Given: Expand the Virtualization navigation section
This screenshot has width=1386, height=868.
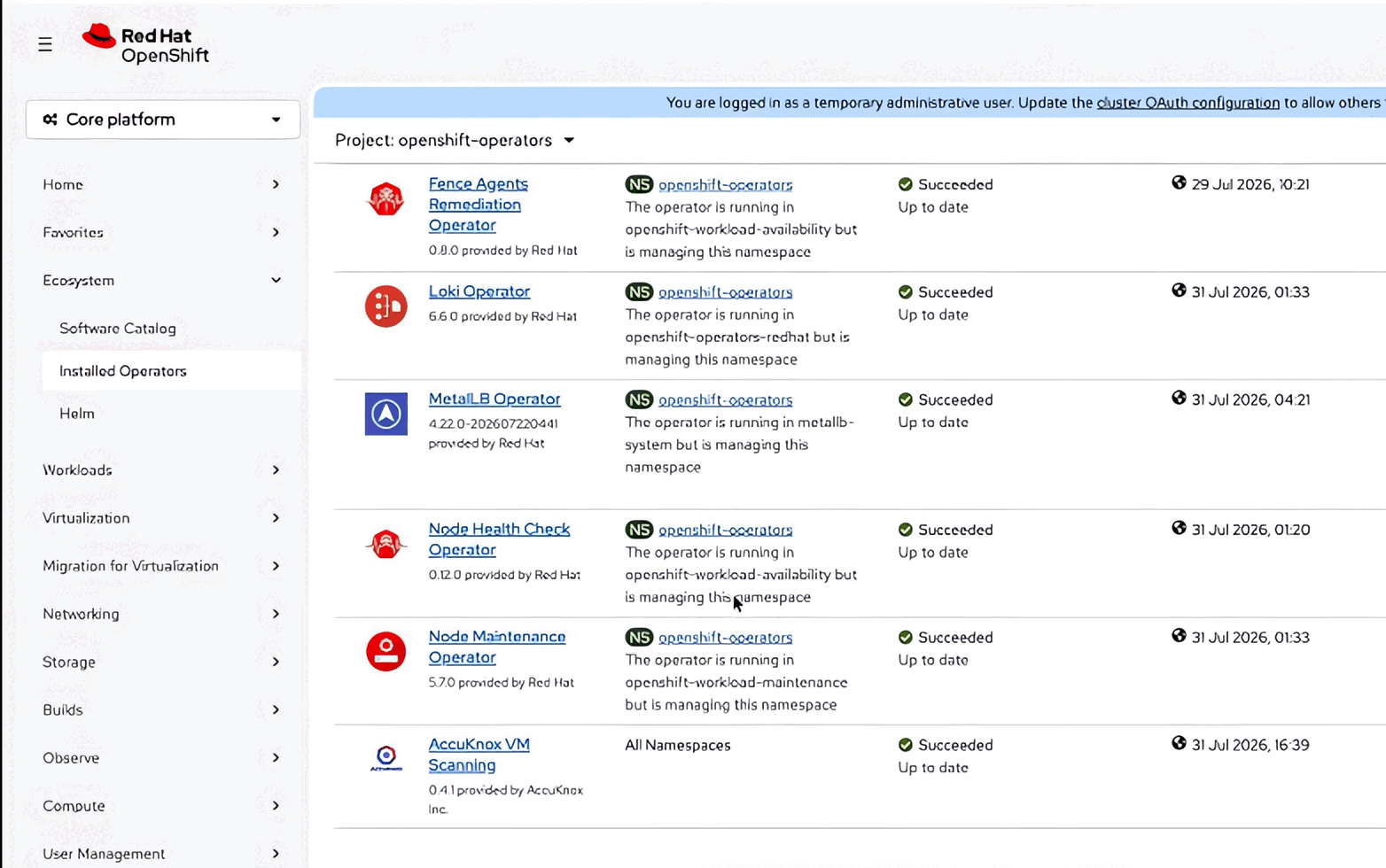Looking at the screenshot, I should click(162, 517).
